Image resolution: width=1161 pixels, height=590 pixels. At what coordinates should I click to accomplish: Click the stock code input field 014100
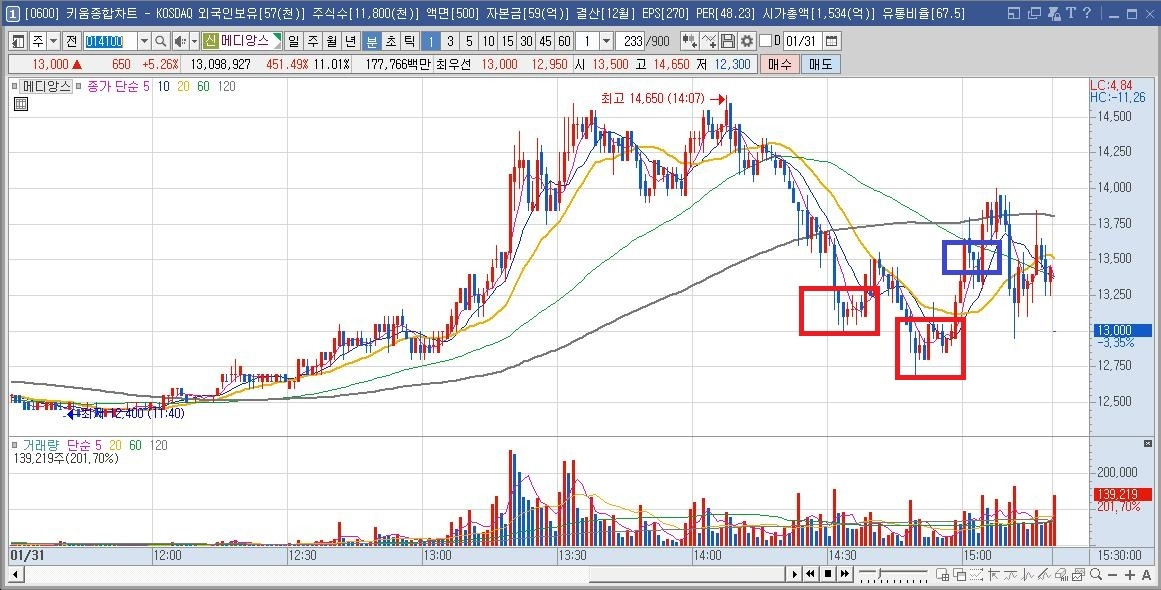pos(110,41)
